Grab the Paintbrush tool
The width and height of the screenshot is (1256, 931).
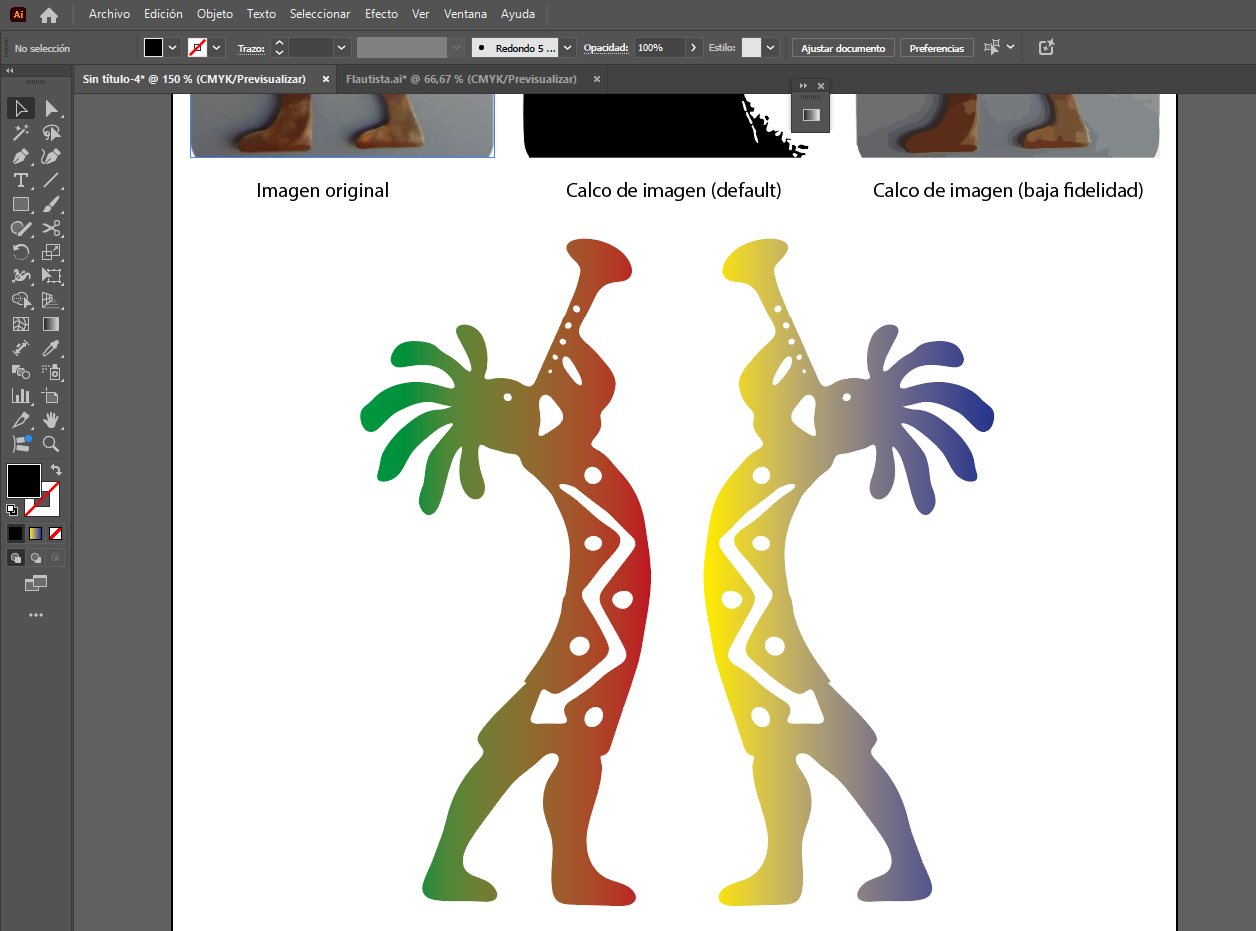(50, 204)
